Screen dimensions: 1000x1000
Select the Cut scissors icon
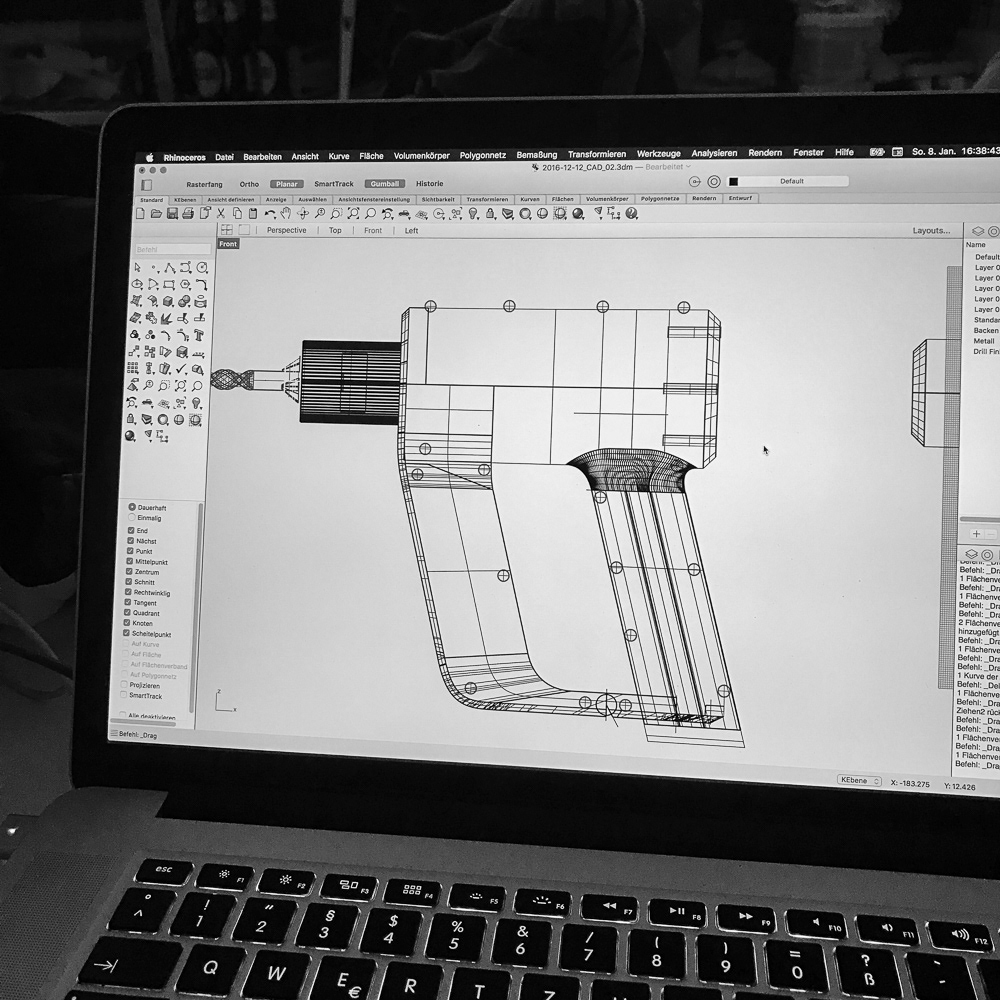click(x=221, y=213)
